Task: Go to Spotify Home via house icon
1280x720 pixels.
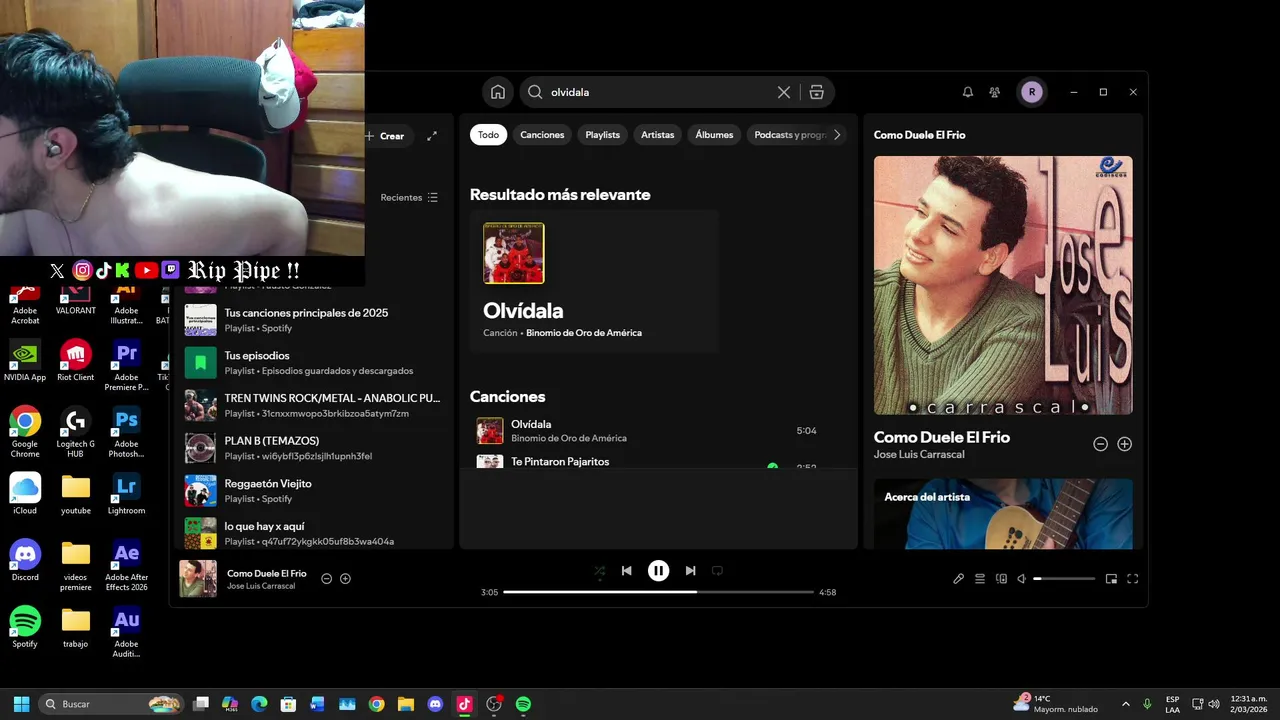Action: click(498, 92)
